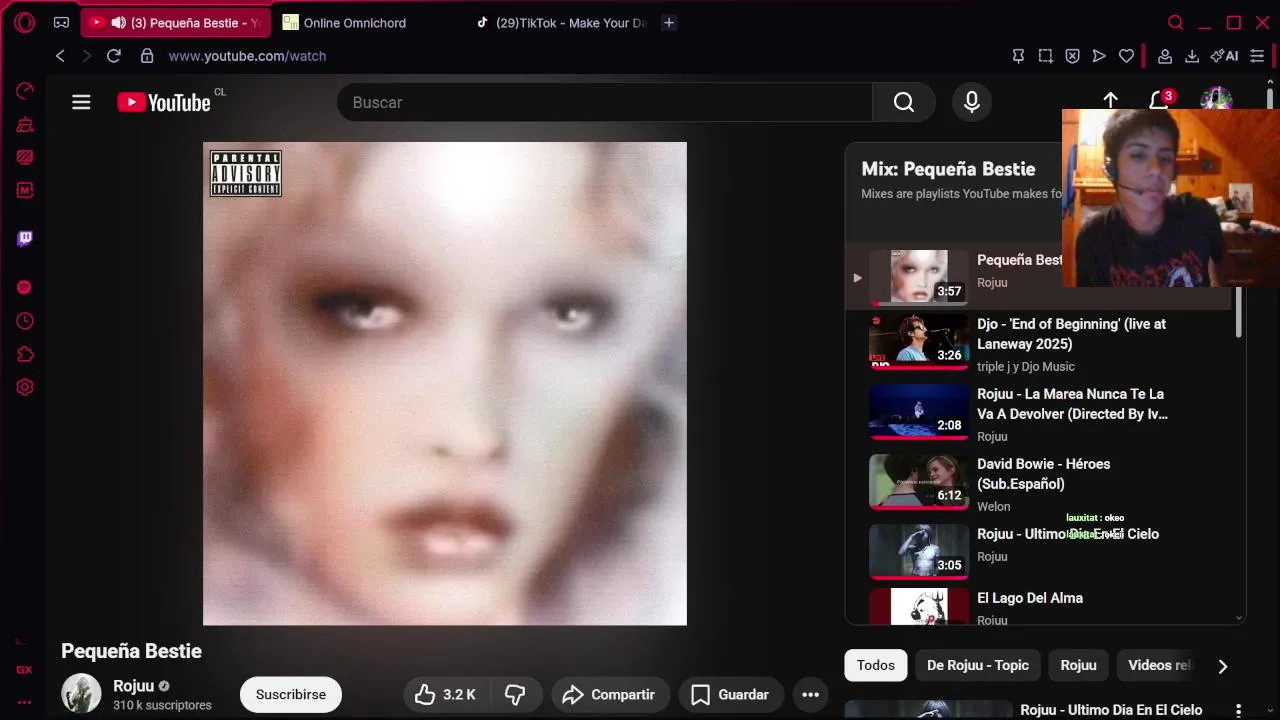This screenshot has height=720, width=1280.
Task: Open the YouTube hamburger guide menu
Action: click(81, 102)
